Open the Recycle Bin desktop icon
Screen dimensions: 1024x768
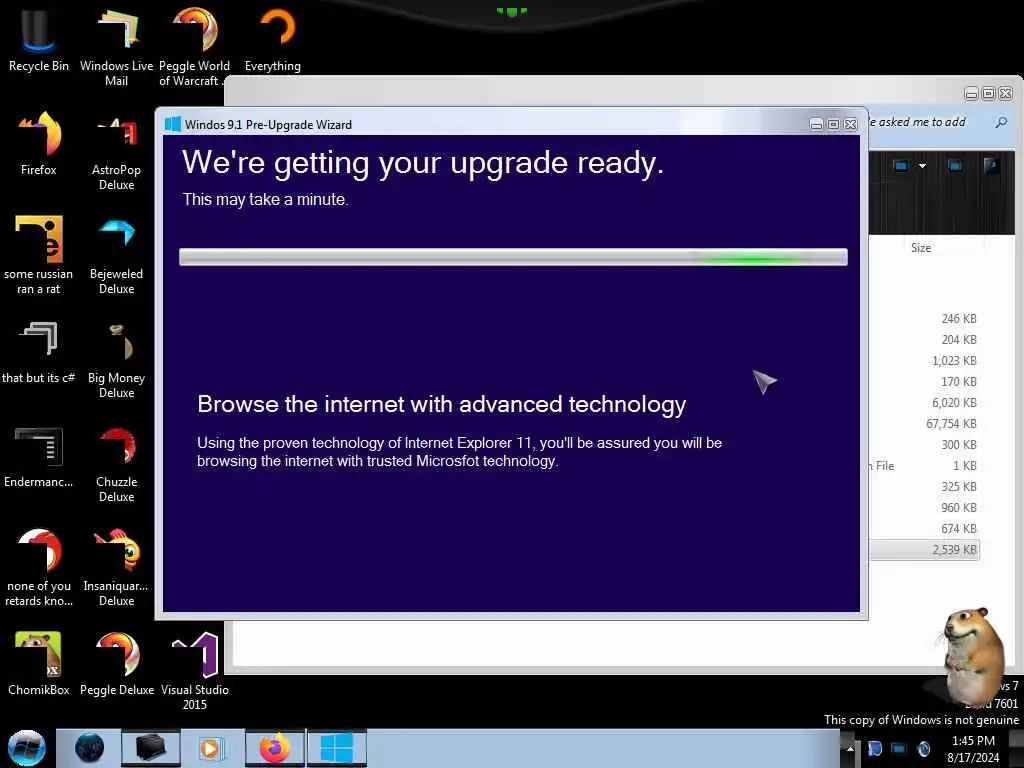click(39, 39)
